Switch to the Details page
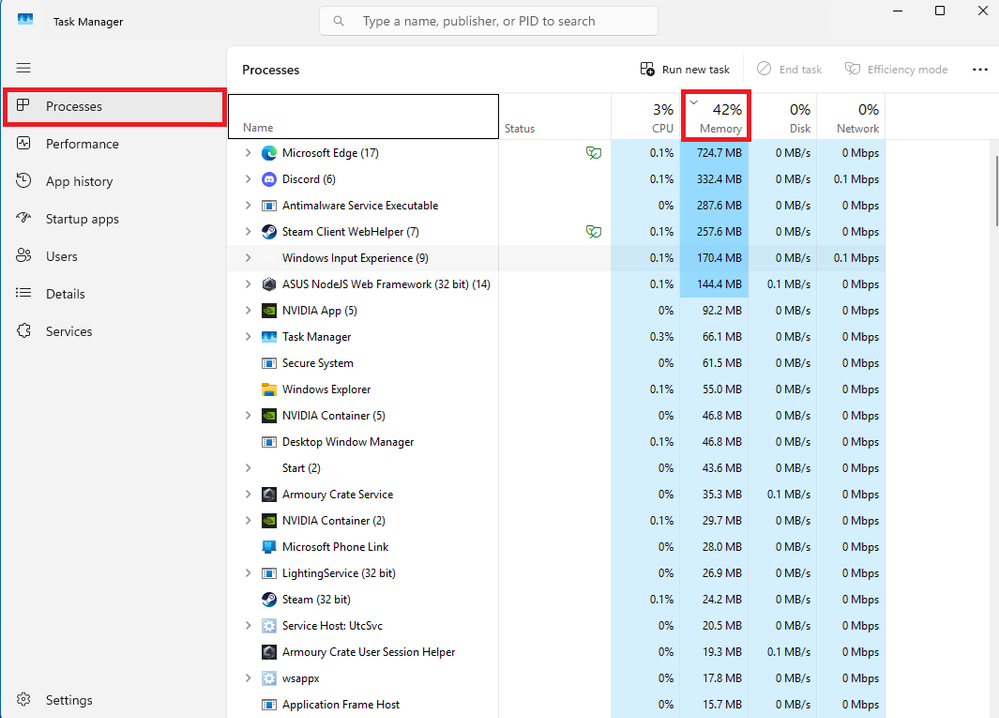The image size is (999, 718). pos(114,294)
